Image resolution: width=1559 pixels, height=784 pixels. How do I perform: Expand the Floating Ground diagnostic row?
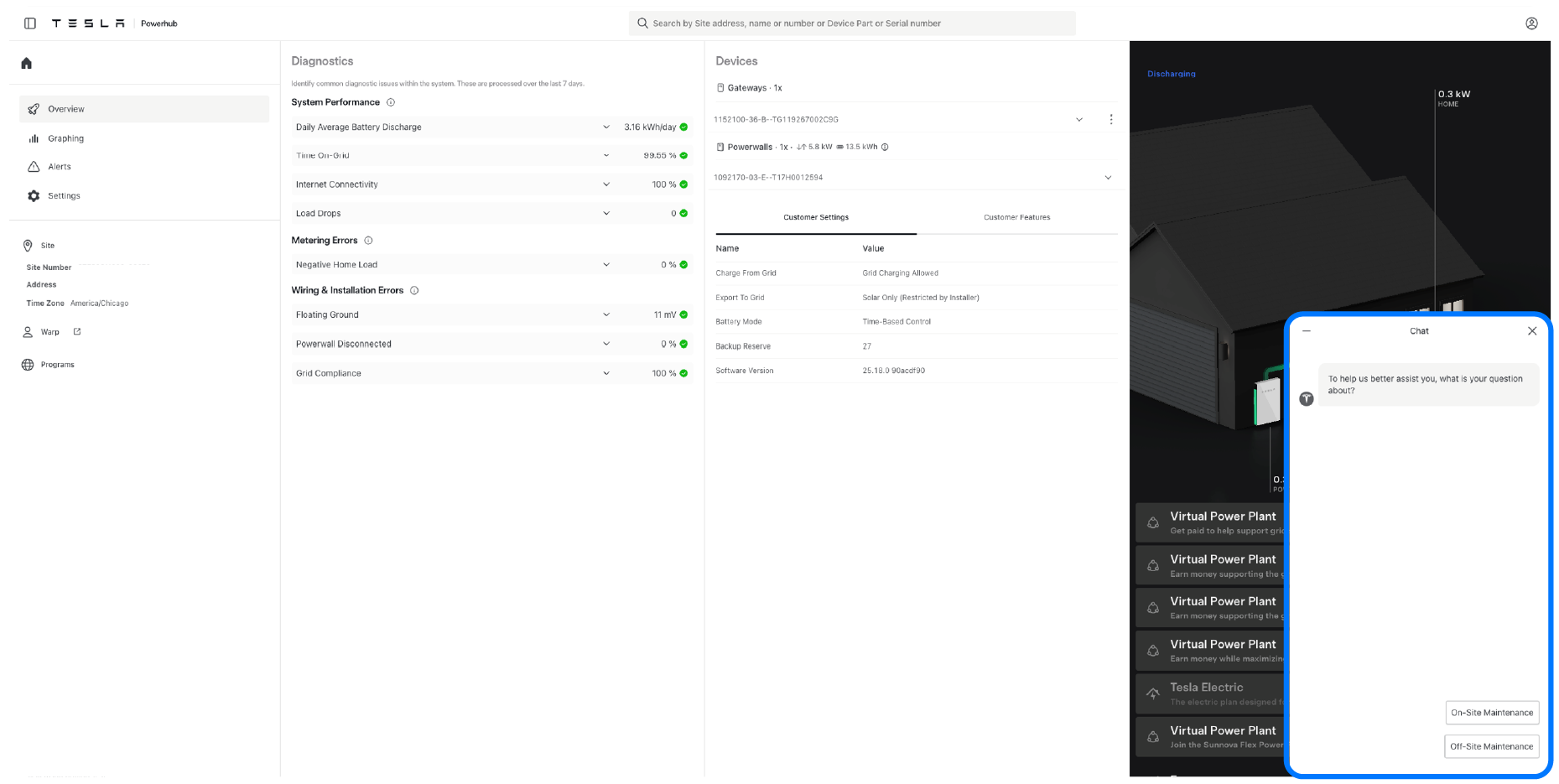click(606, 315)
